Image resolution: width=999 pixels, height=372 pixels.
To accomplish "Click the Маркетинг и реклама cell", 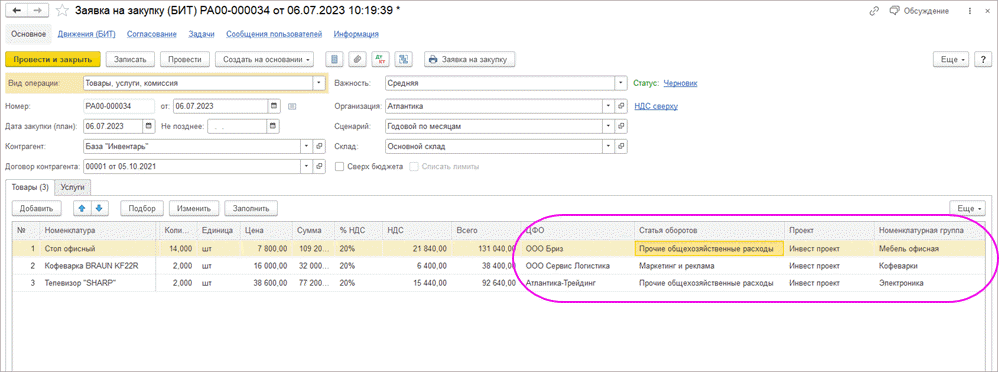I will tap(710, 266).
